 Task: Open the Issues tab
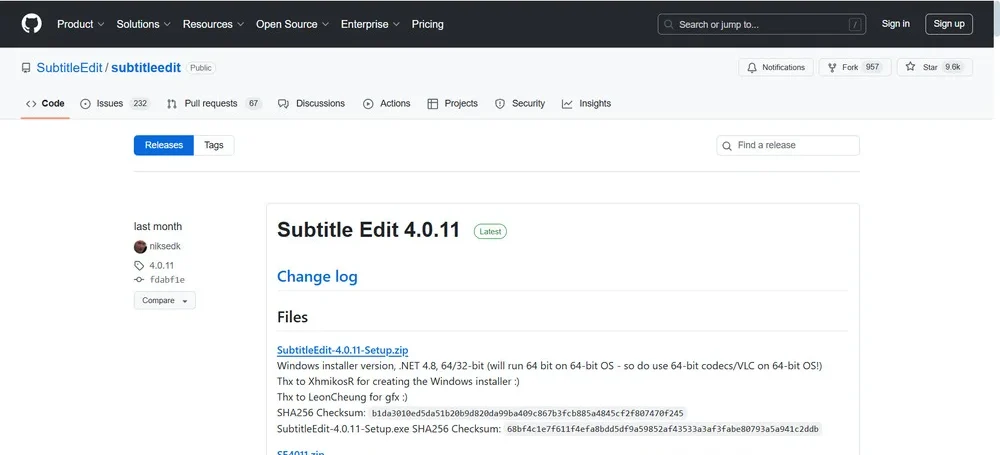point(109,103)
